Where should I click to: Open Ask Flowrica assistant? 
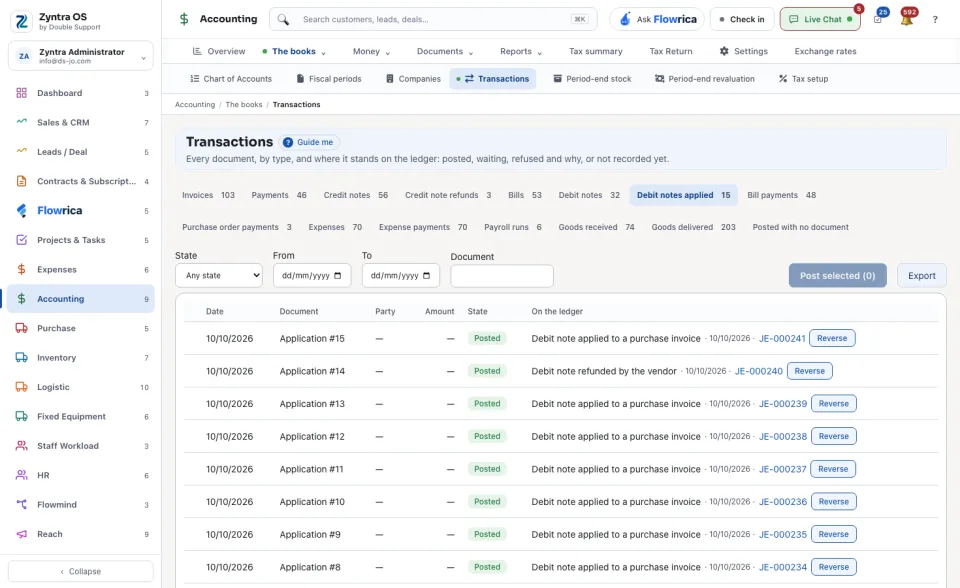[657, 20]
